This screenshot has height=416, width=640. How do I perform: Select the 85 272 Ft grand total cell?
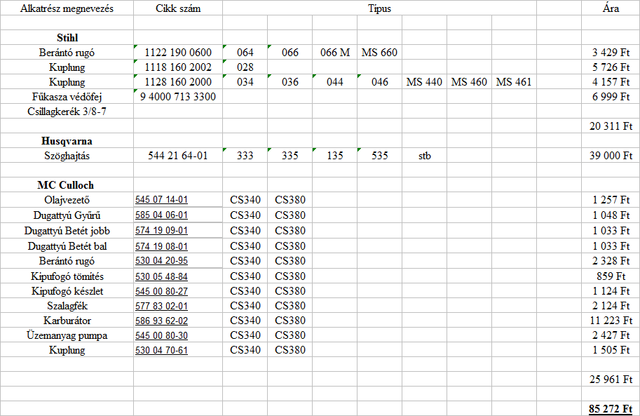[611, 409]
